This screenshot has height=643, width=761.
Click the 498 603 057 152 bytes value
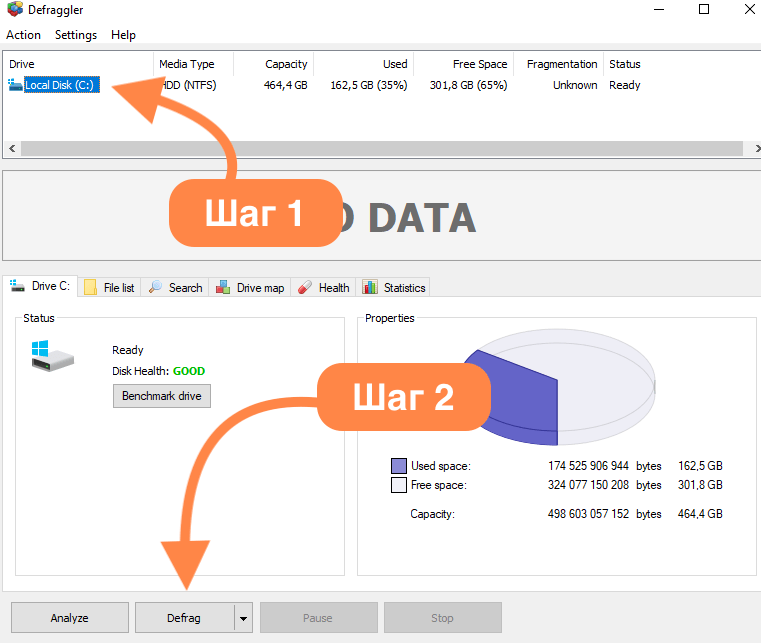[588, 514]
